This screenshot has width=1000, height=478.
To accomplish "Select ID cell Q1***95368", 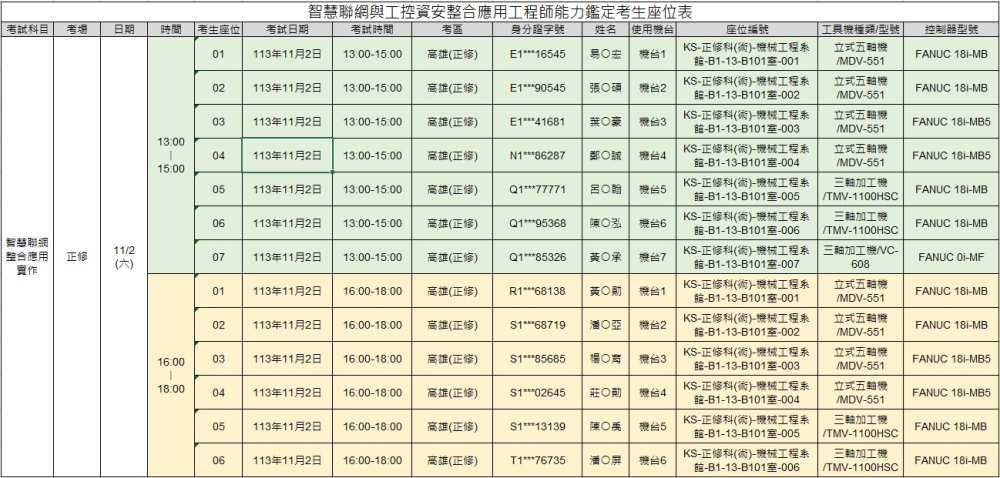I will click(538, 223).
